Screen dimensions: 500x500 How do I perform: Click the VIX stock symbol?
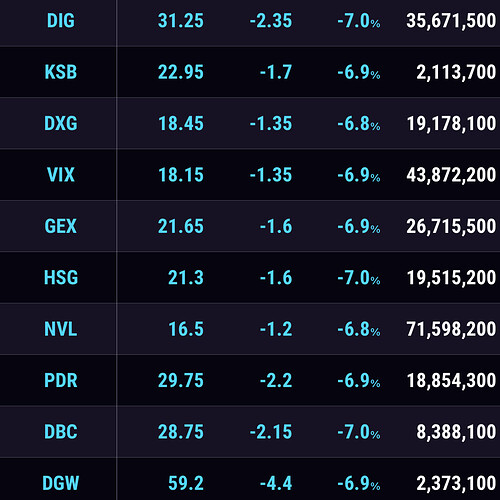pyautogui.click(x=61, y=175)
